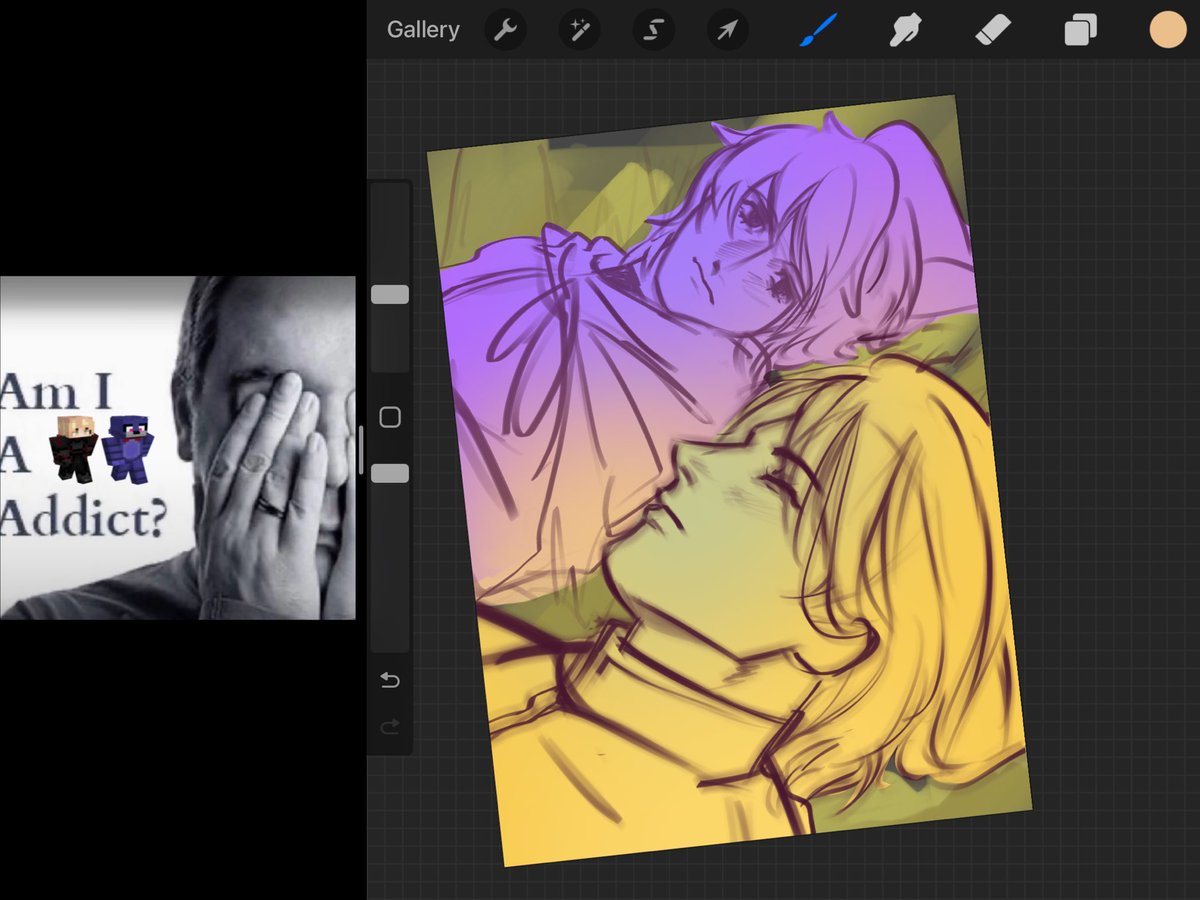Tap the blond Minecraft character in the meme
1200x900 pixels.
[x=74, y=448]
